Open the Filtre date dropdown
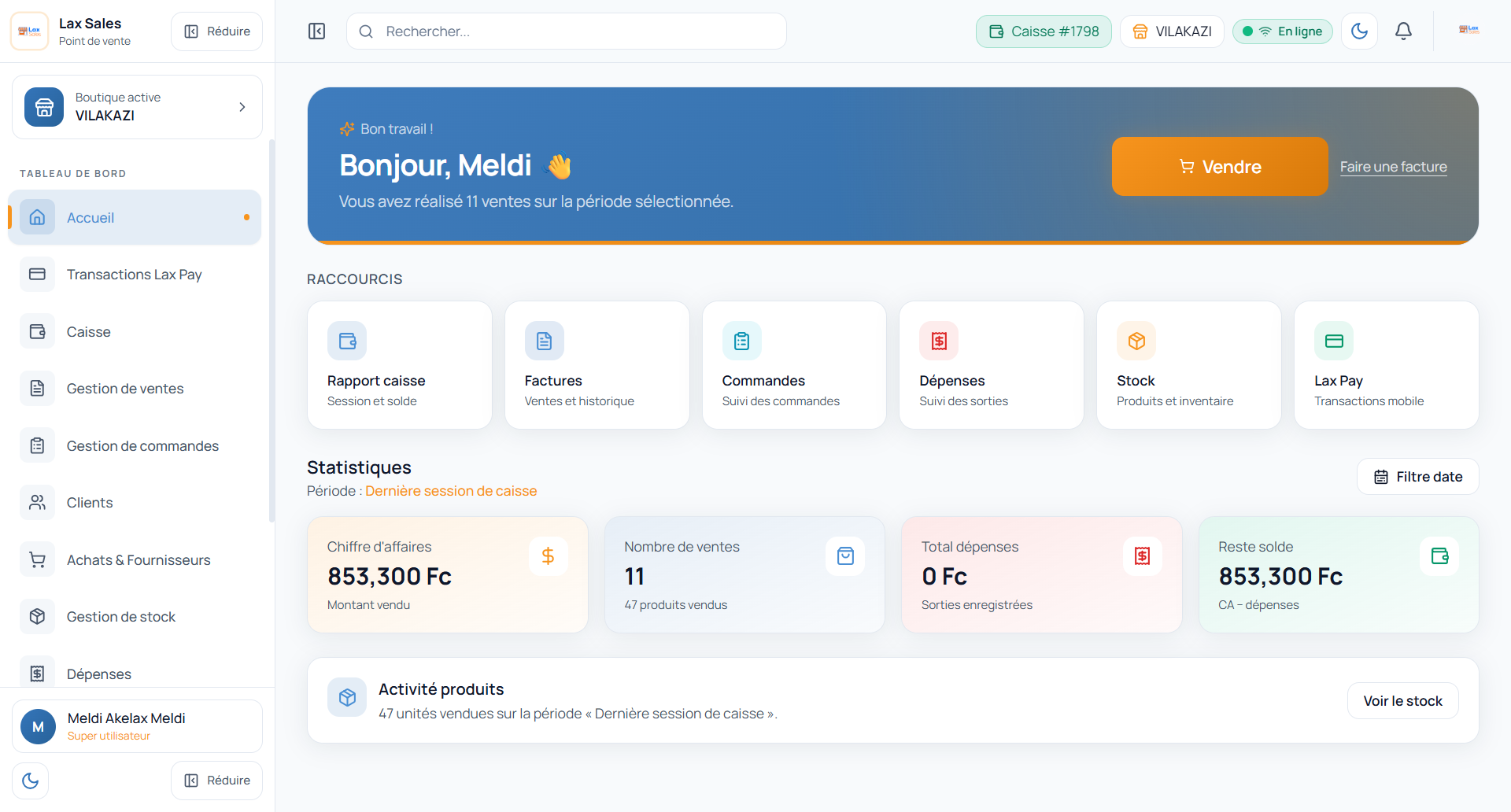The height and width of the screenshot is (812, 1511). (x=1418, y=477)
